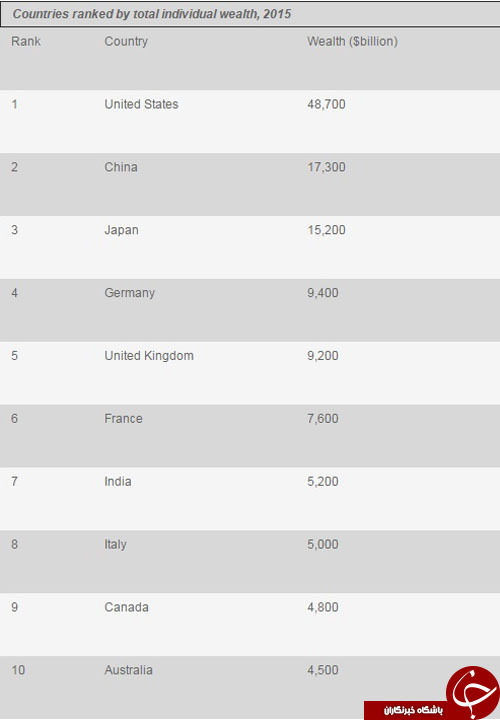Click the 17,300 wealth value
The image size is (500, 720).
(326, 167)
